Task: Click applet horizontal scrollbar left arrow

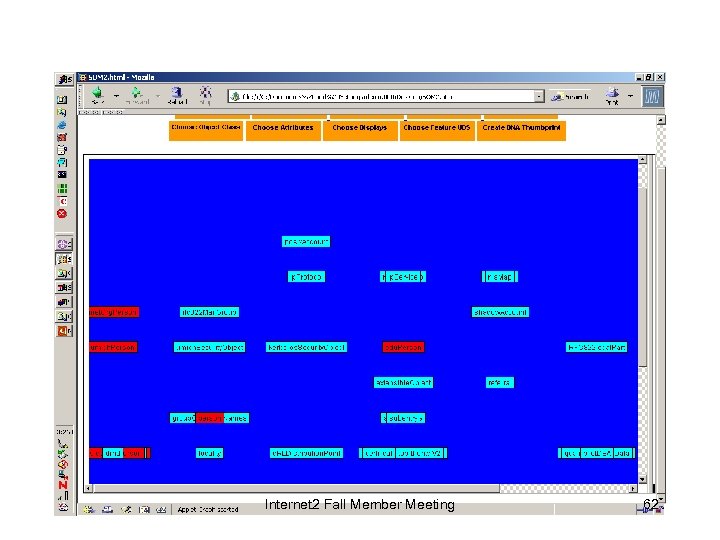Action: pos(89,489)
